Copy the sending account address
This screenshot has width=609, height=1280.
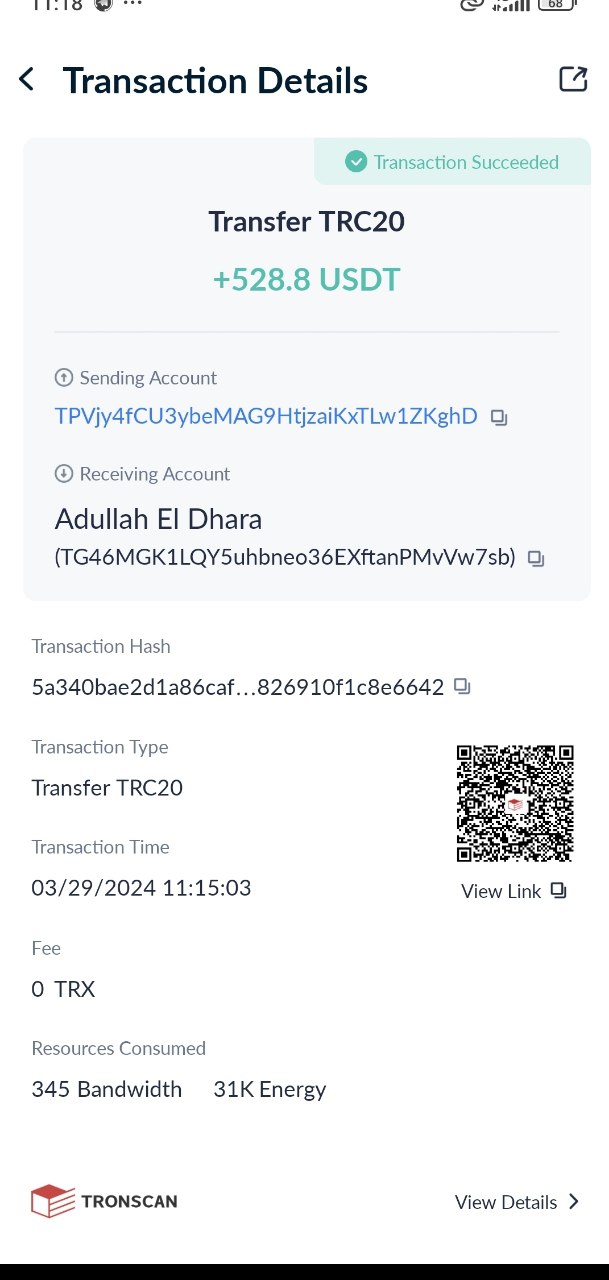click(x=499, y=418)
